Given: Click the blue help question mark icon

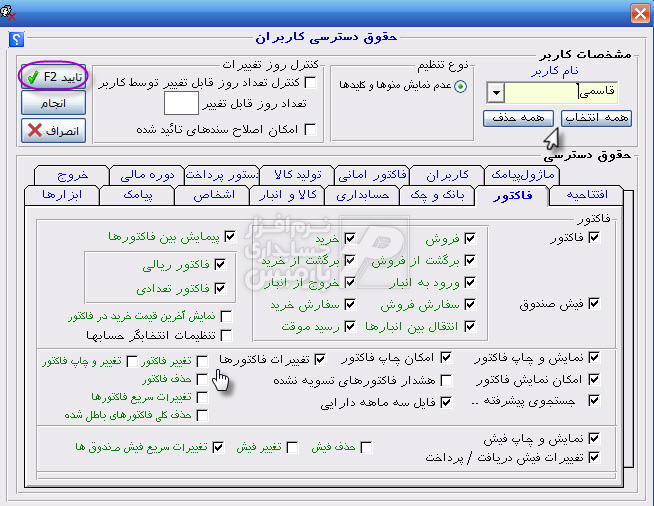Looking at the screenshot, I should pyautogui.click(x=16, y=40).
